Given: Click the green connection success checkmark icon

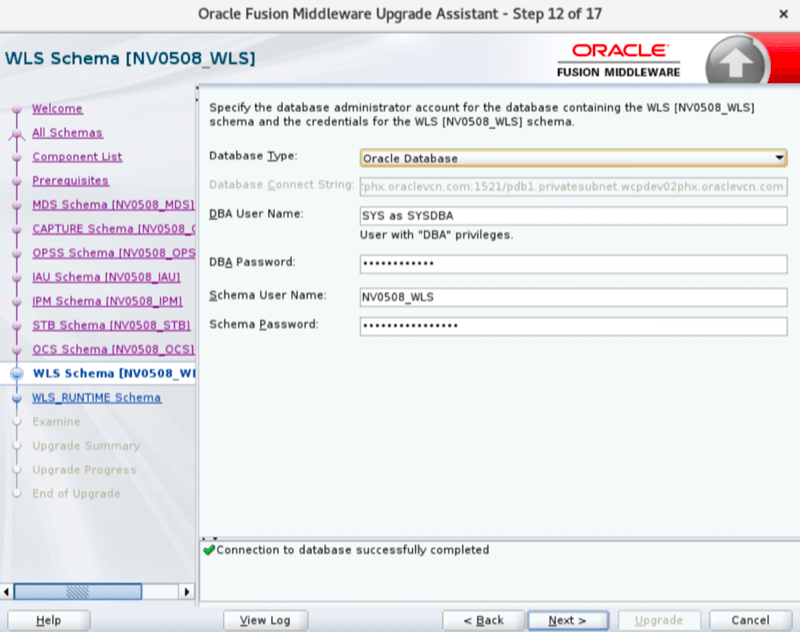Looking at the screenshot, I should [209, 550].
